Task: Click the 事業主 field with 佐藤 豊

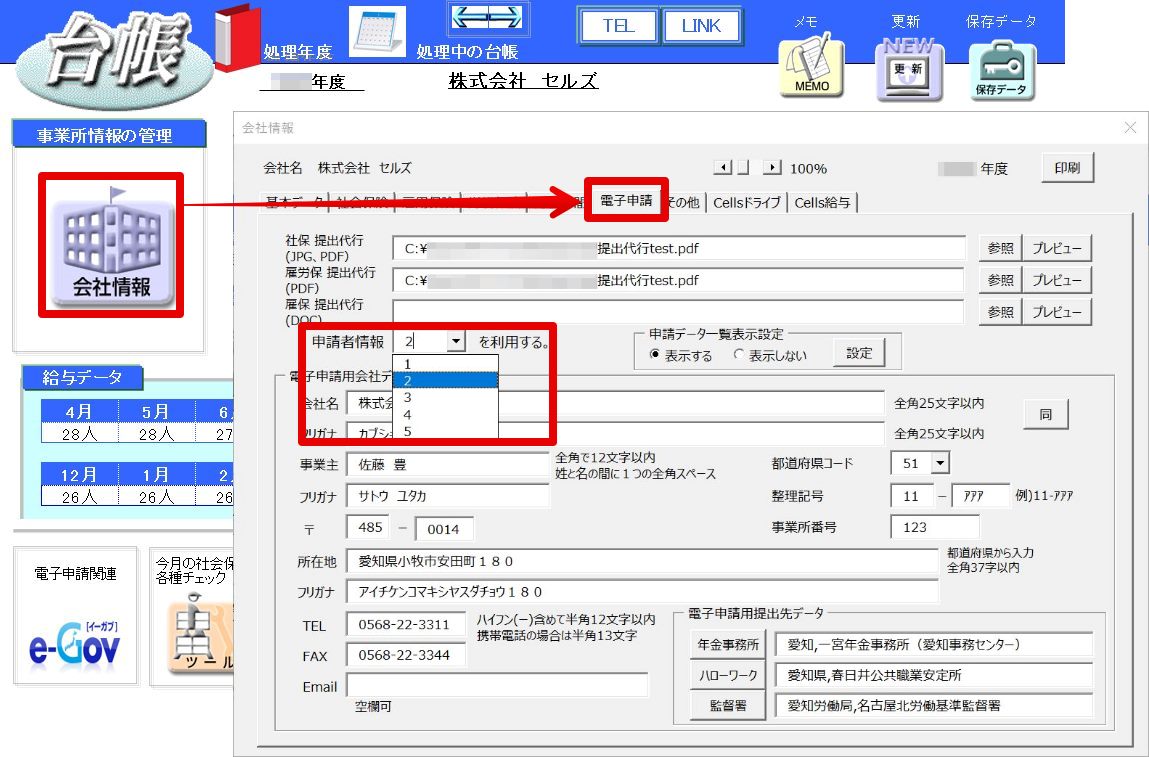Action: pyautogui.click(x=448, y=465)
